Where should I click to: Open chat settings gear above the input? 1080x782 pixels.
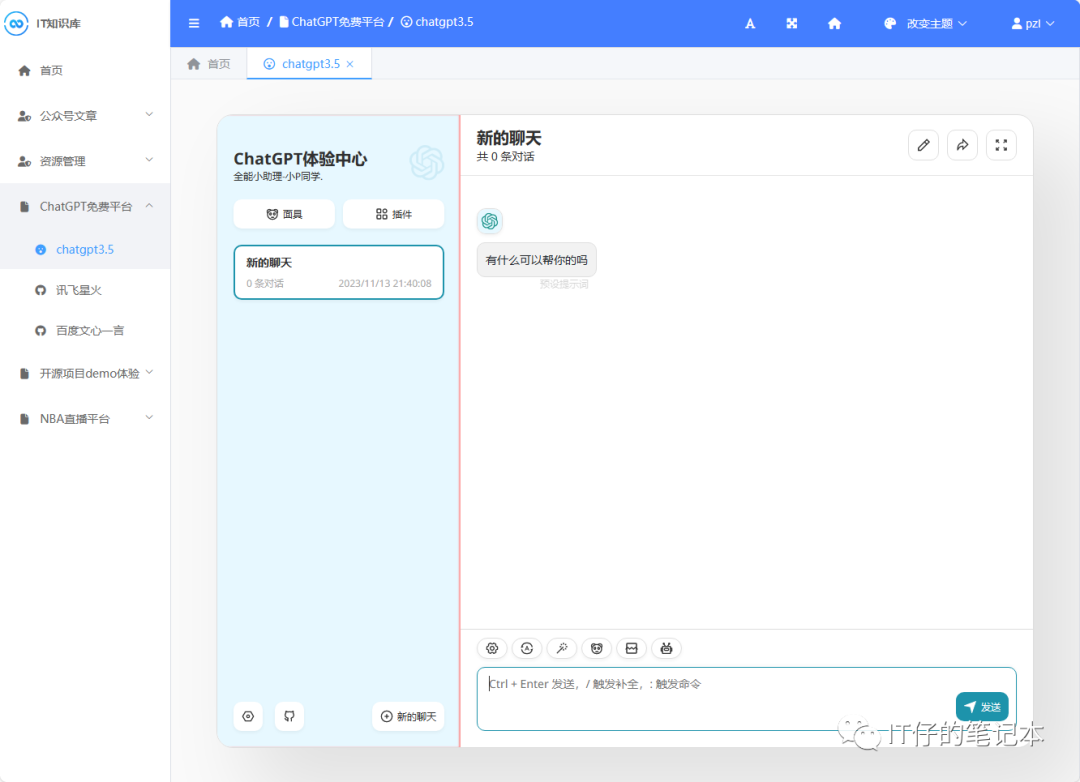(492, 648)
